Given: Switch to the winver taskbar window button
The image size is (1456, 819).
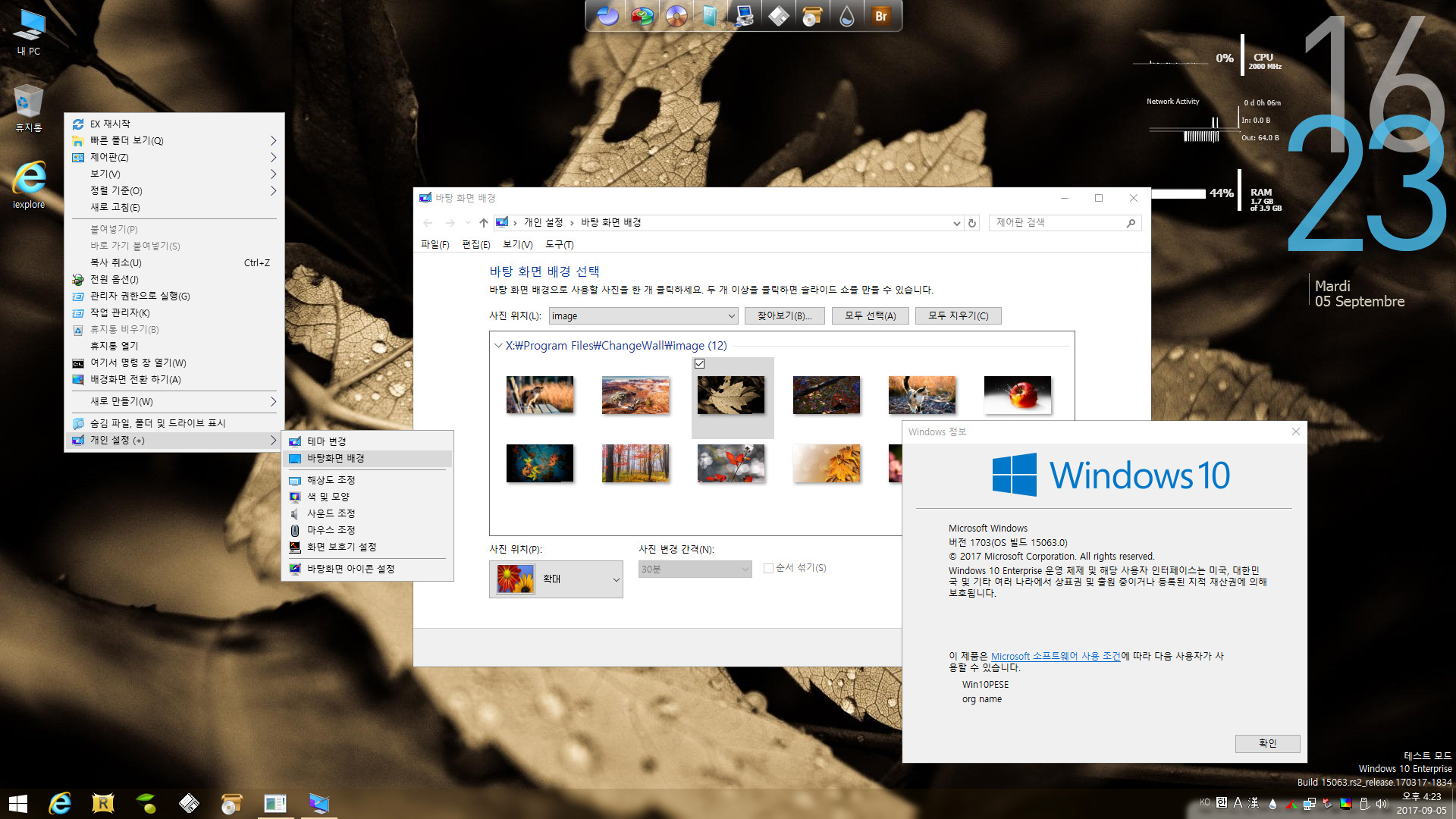Looking at the screenshot, I should point(275,804).
